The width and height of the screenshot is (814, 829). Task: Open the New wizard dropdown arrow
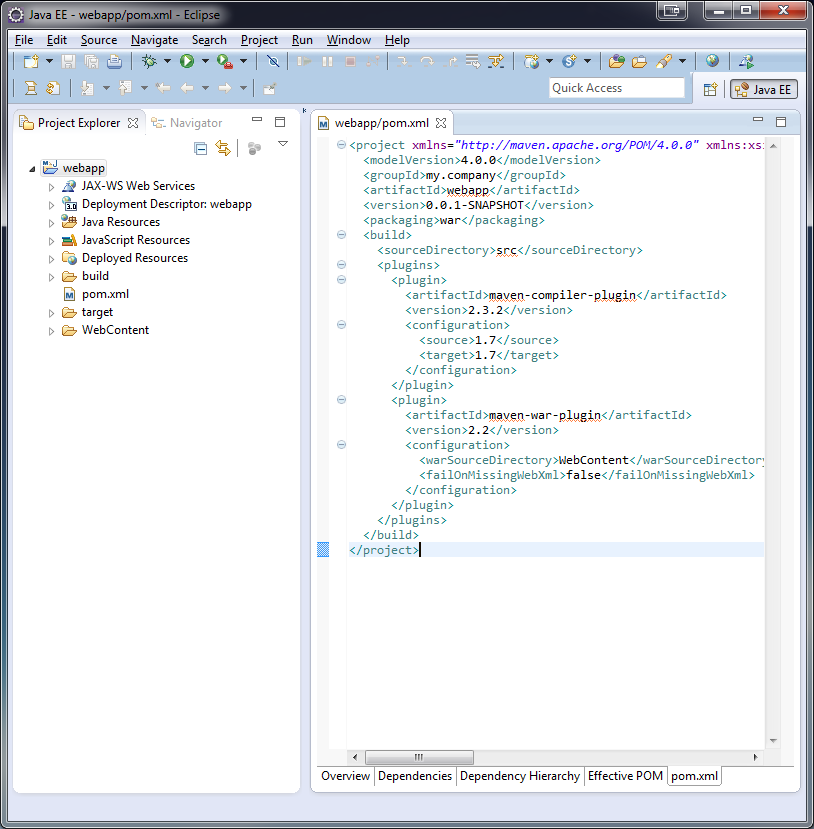(49, 61)
